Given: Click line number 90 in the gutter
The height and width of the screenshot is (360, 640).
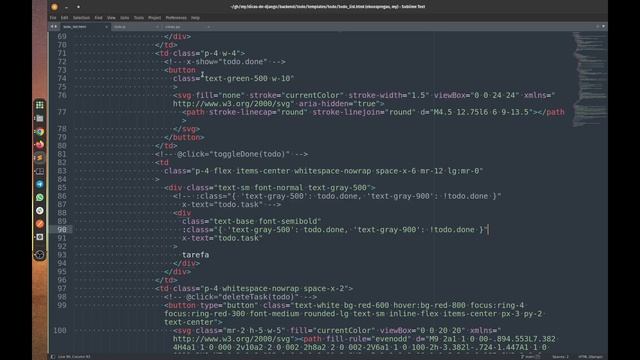Looking at the screenshot, I should tap(62, 230).
